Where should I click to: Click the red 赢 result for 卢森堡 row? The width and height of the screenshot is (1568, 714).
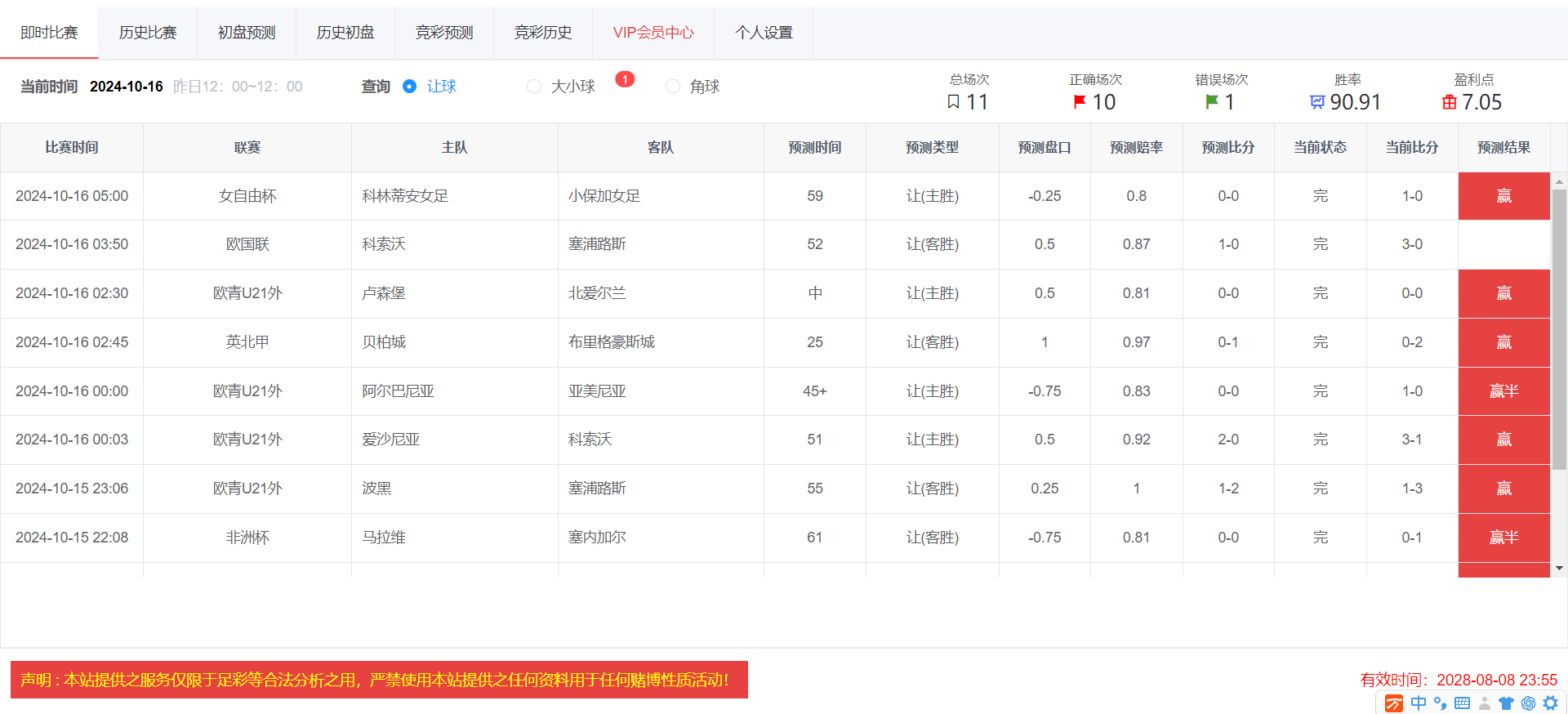point(1504,293)
